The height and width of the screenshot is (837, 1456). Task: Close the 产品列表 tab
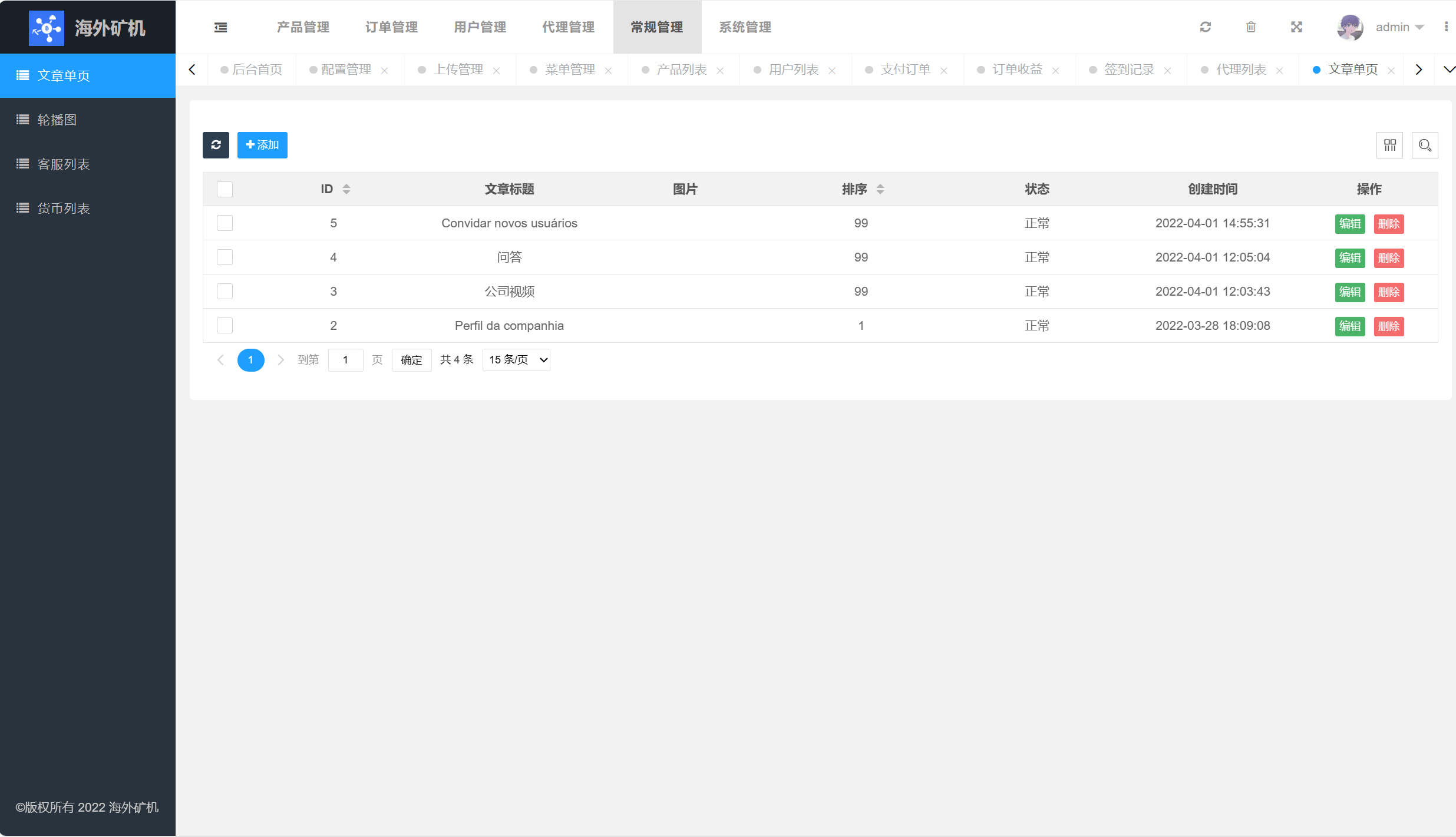pos(720,71)
